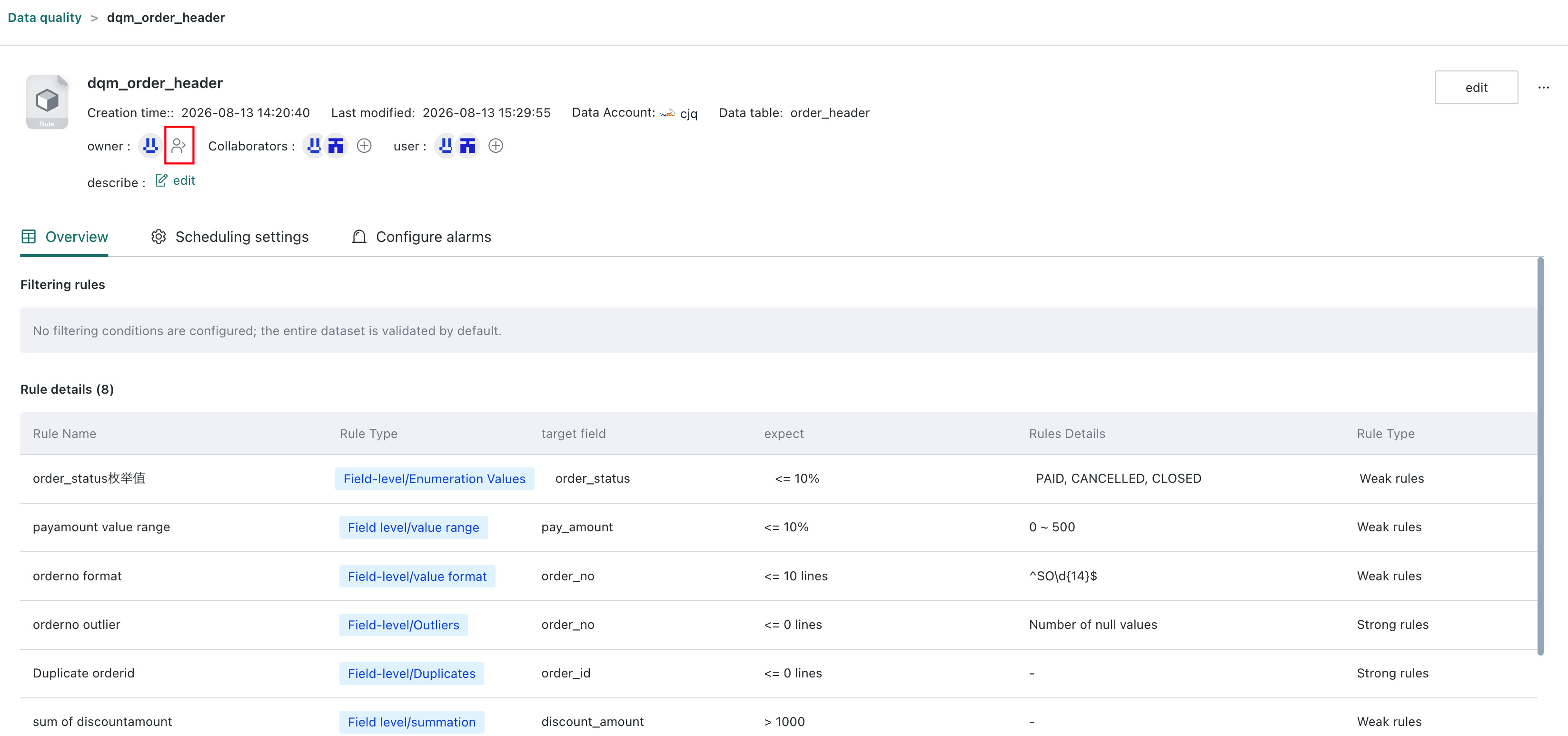The image size is (1568, 736).
Task: Click the dqm_order_header breadcrumb item
Action: tap(166, 18)
